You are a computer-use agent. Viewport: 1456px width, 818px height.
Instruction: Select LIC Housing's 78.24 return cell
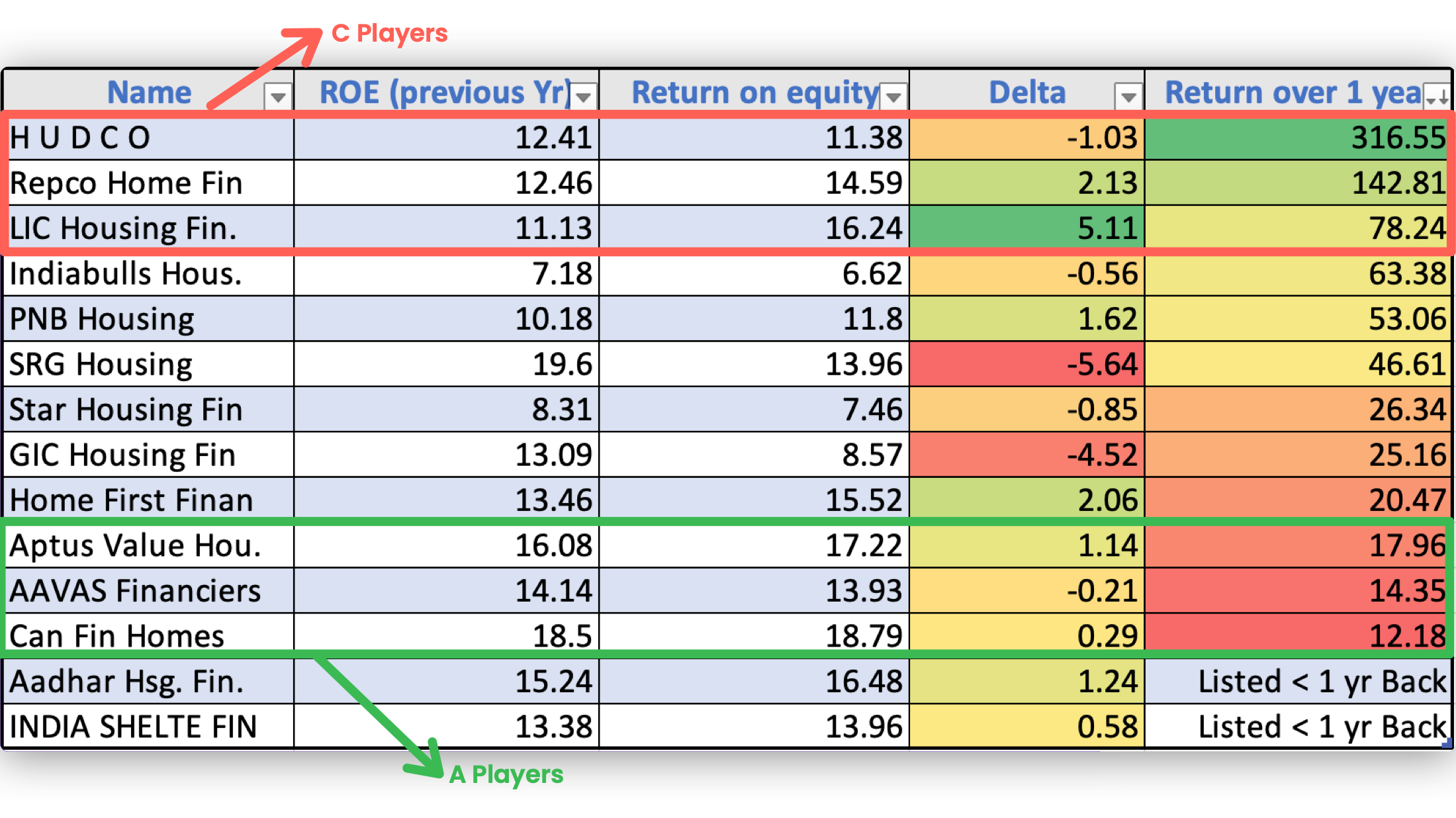pos(1298,228)
